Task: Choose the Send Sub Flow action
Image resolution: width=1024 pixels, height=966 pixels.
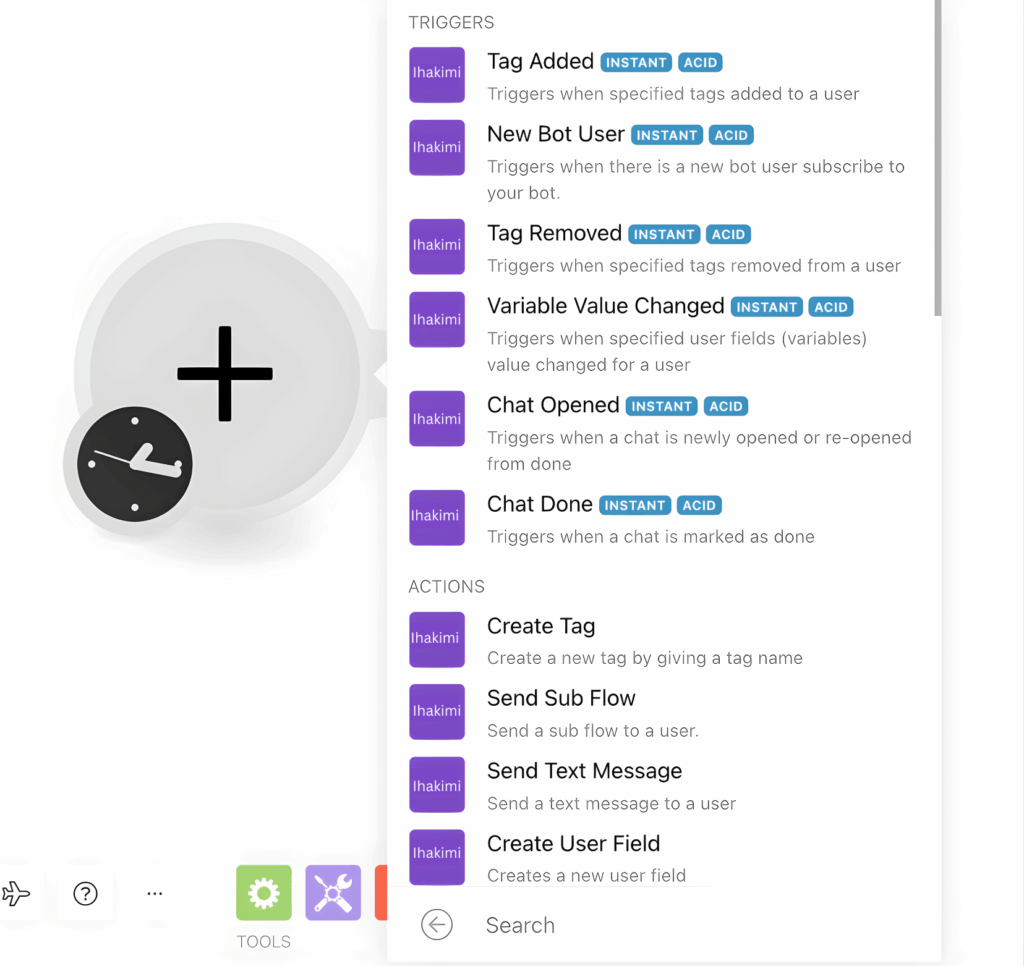Action: pyautogui.click(x=561, y=699)
